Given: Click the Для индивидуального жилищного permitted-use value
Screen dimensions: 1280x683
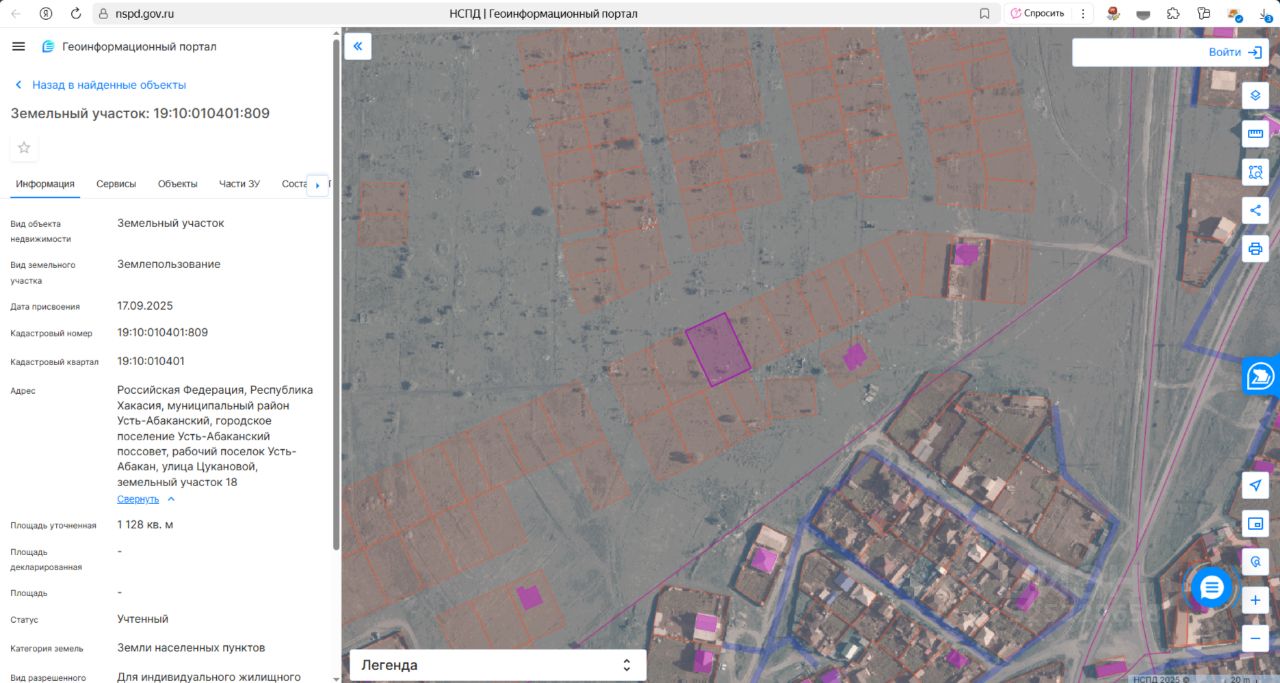Looking at the screenshot, I should pos(209,677).
